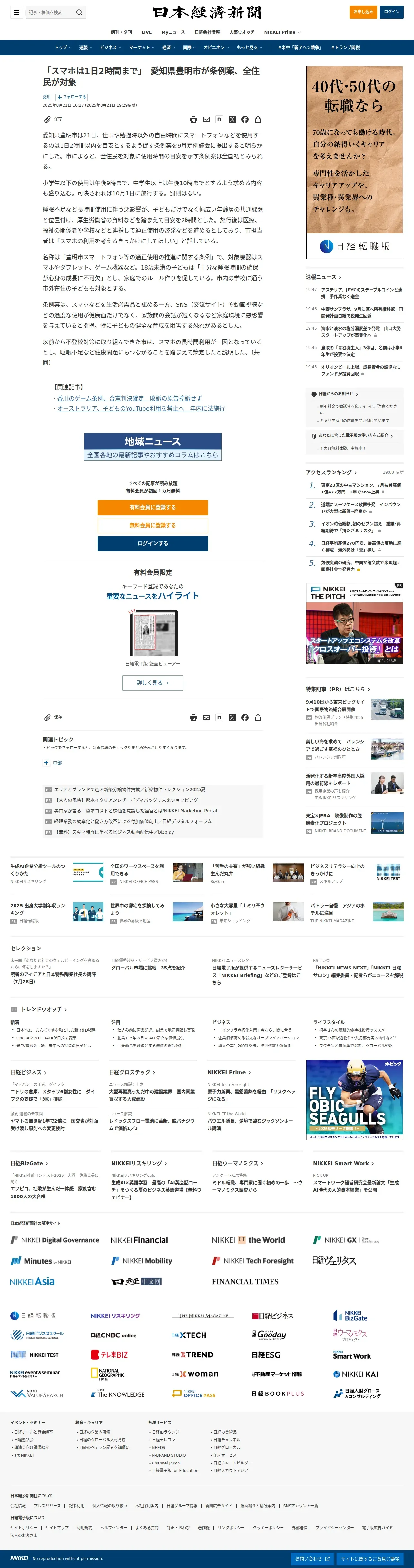
Task: Click the FINANCIAL TIMES logo
Action: pos(245,1281)
